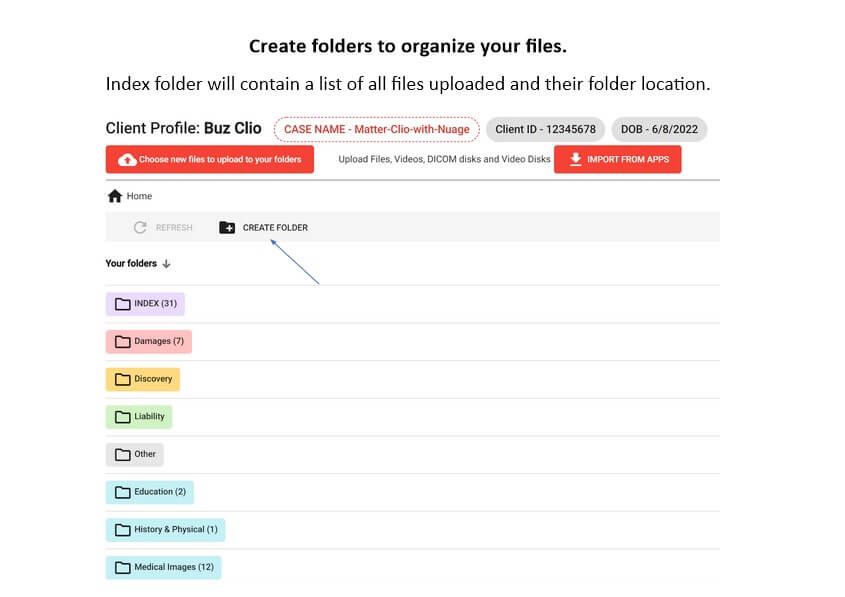Click the Discovery folder icon
The width and height of the screenshot is (845, 597).
[123, 379]
